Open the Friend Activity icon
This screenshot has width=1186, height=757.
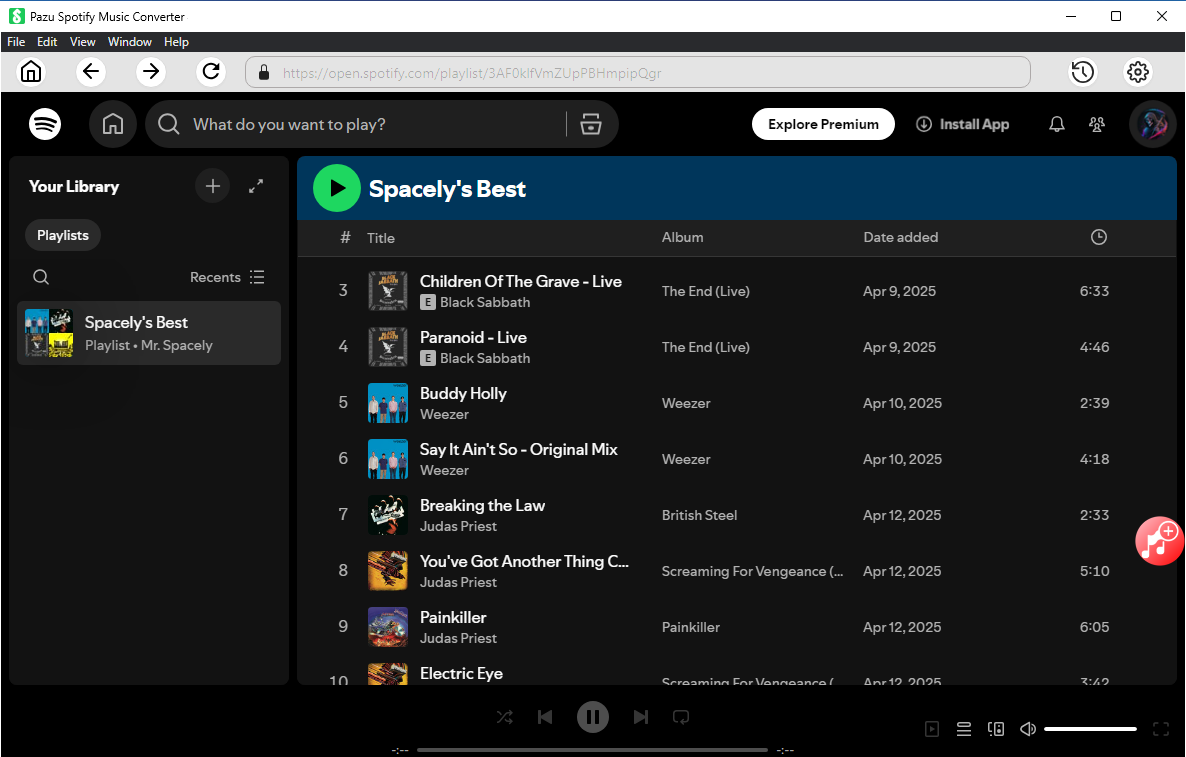(x=1097, y=124)
